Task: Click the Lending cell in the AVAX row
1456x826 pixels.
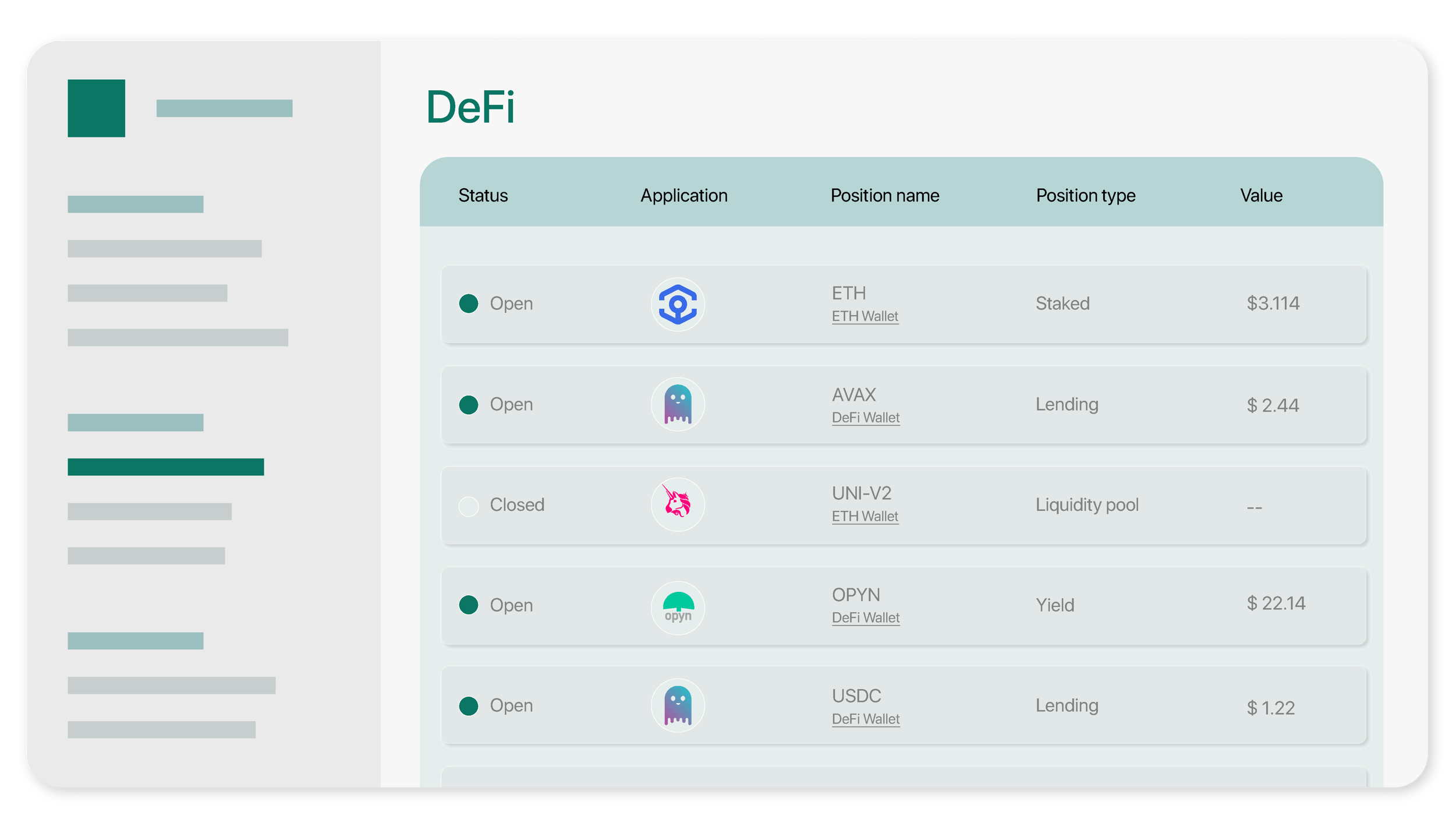Action: pyautogui.click(x=1067, y=405)
